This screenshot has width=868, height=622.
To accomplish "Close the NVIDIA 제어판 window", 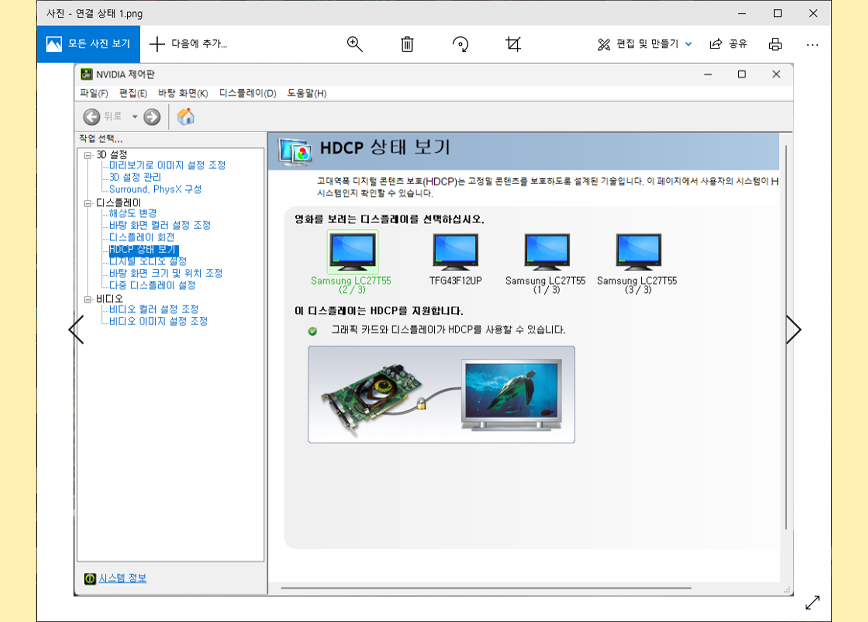I will tap(776, 74).
